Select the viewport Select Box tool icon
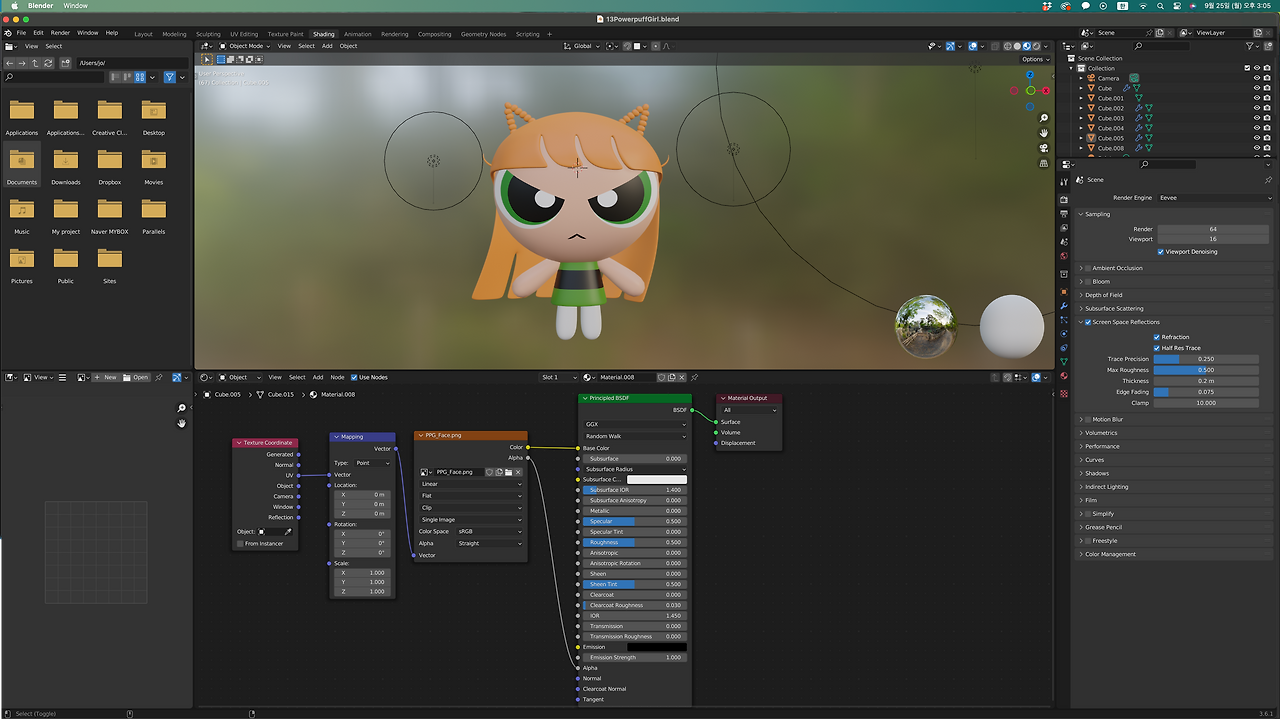The image size is (1280, 719). (222, 59)
